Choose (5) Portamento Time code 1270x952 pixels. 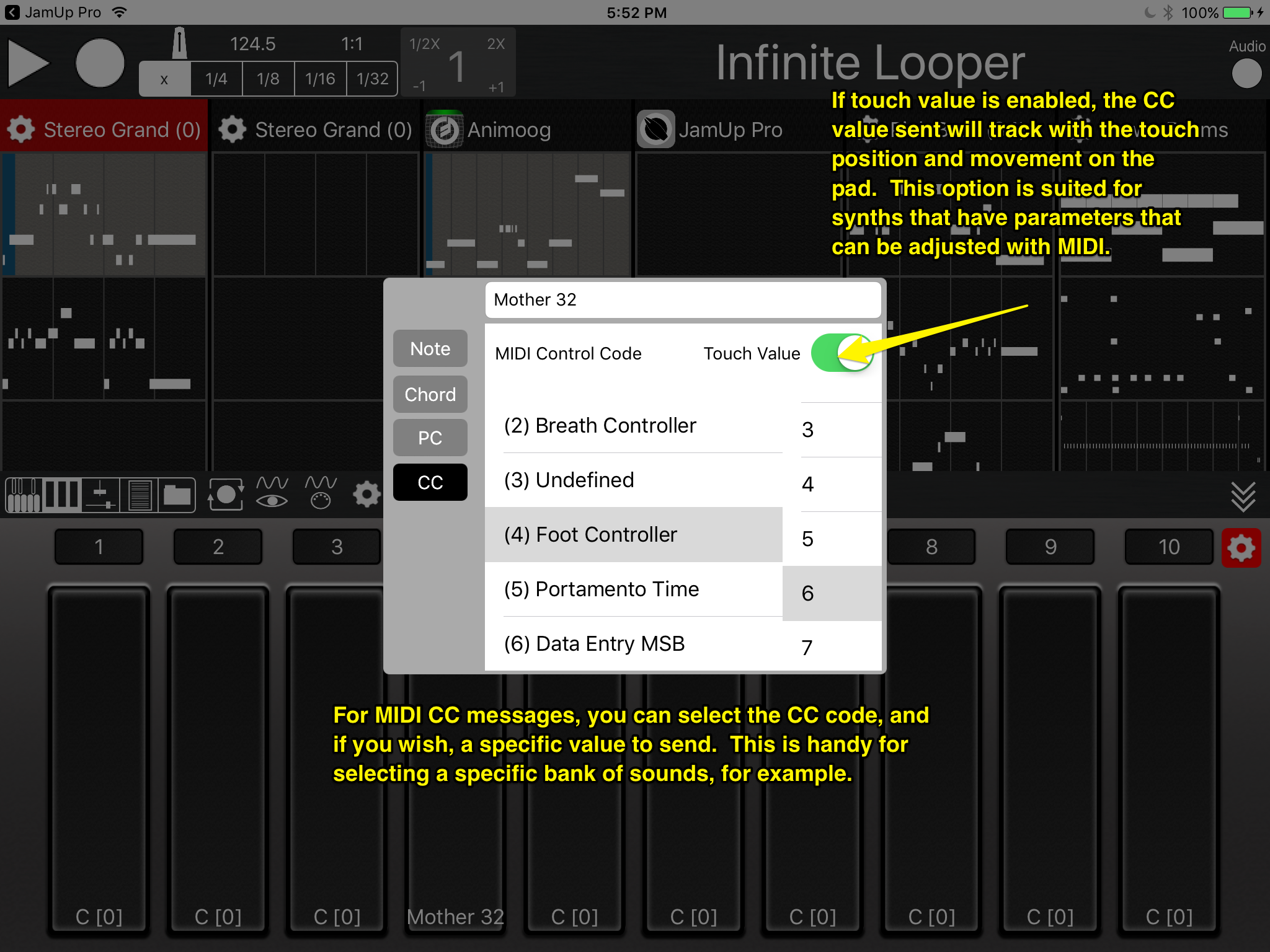(x=634, y=589)
